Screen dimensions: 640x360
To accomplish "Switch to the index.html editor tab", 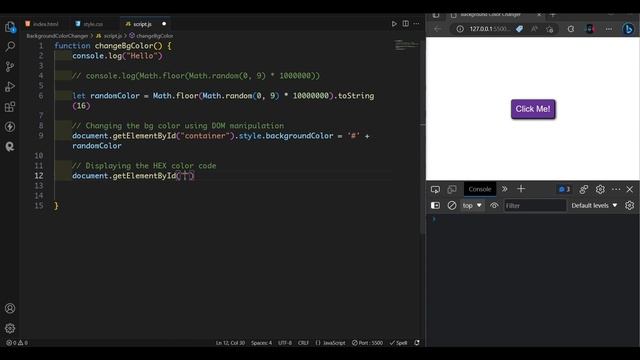I will tap(42, 24).
